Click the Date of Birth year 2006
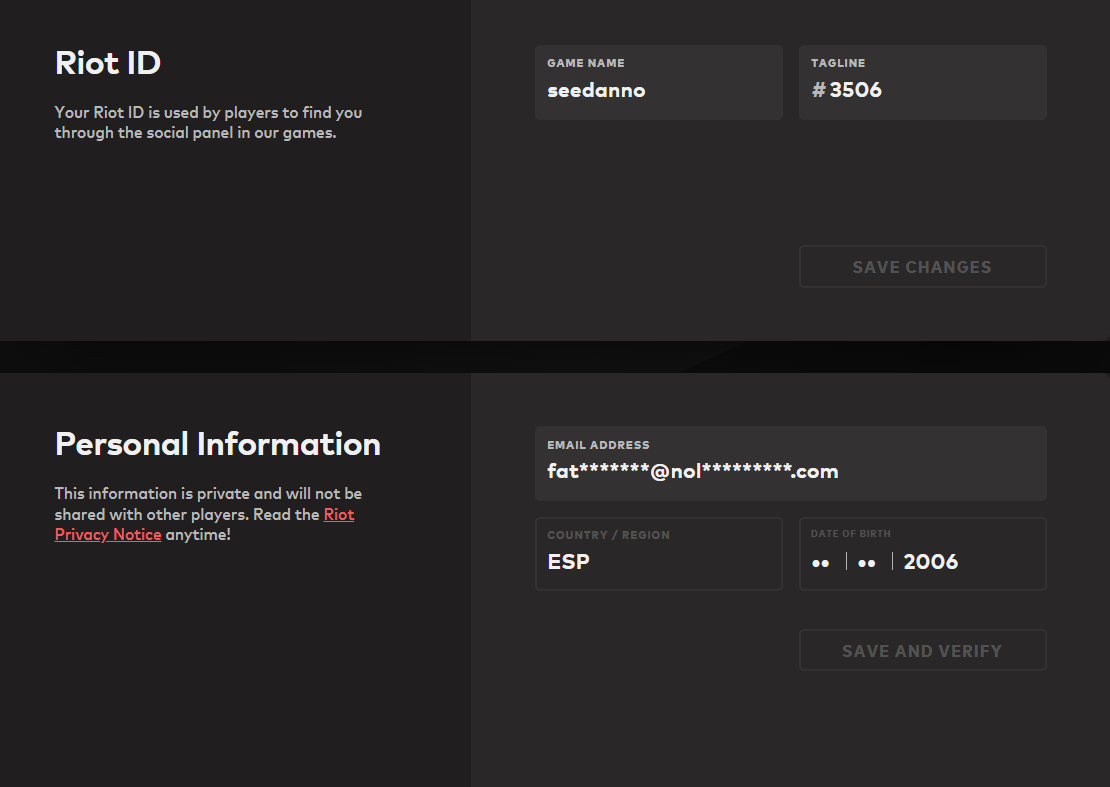1110x787 pixels. pos(930,562)
